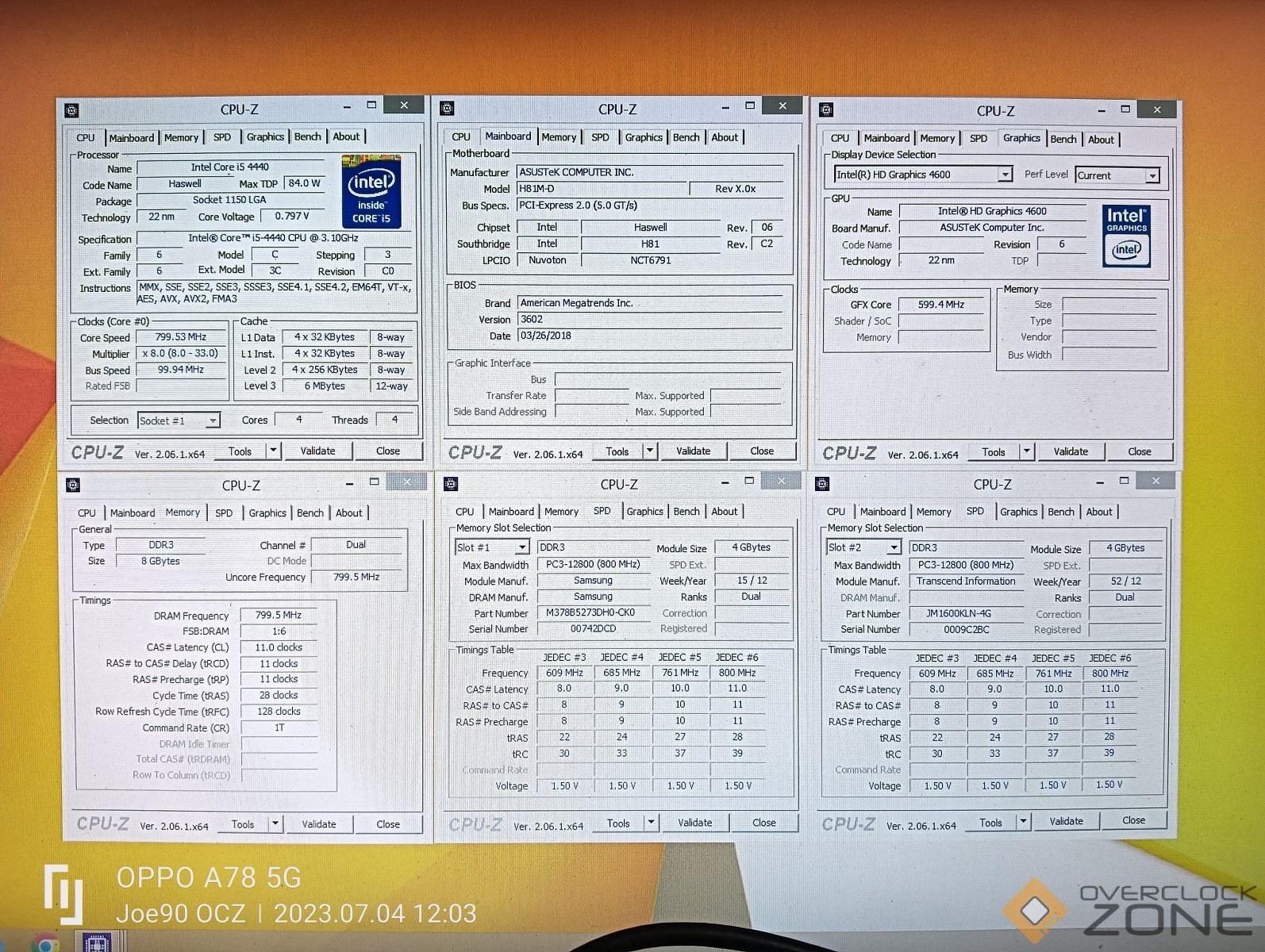The height and width of the screenshot is (952, 1265).
Task: Click CPU-Z title icon in Slot #1 SPD window
Action: (x=451, y=484)
